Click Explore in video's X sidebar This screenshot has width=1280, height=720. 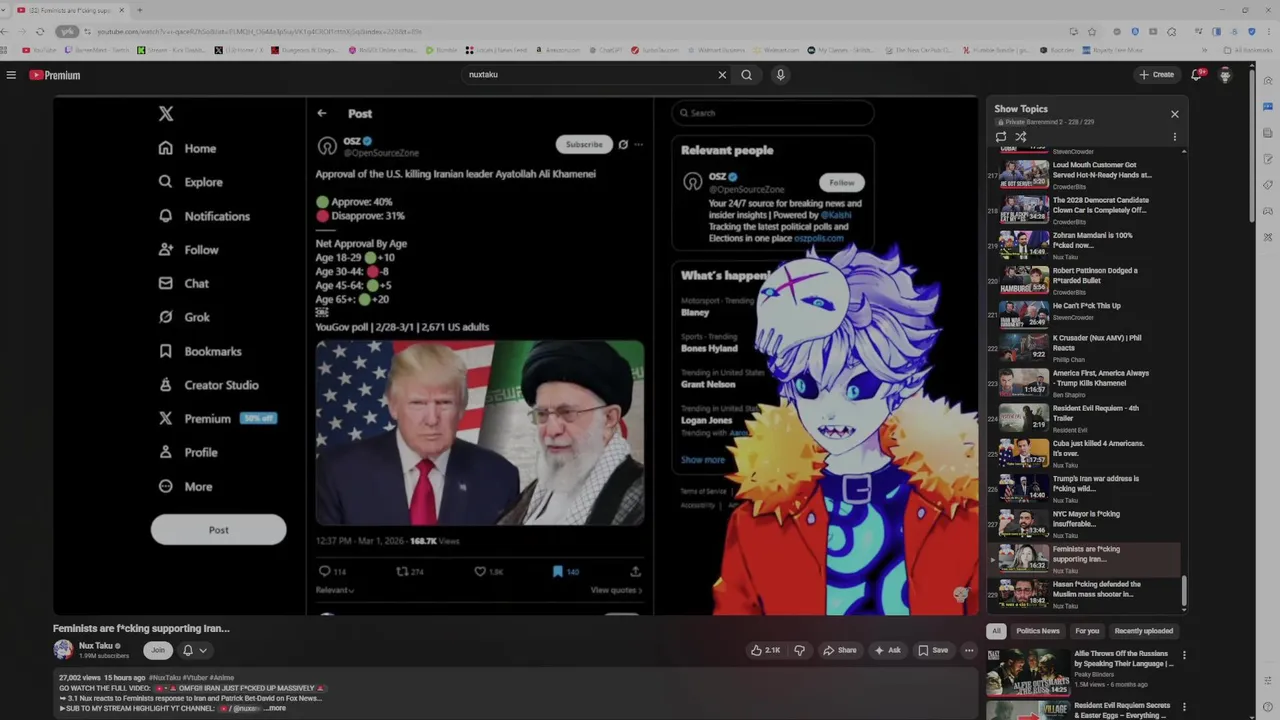coord(190,182)
